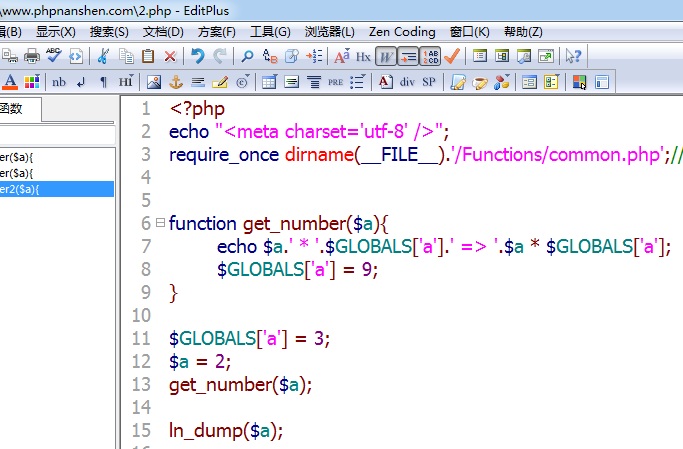This screenshot has height=449, width=683.
Task: Click the frame layout icon
Action: (602, 82)
